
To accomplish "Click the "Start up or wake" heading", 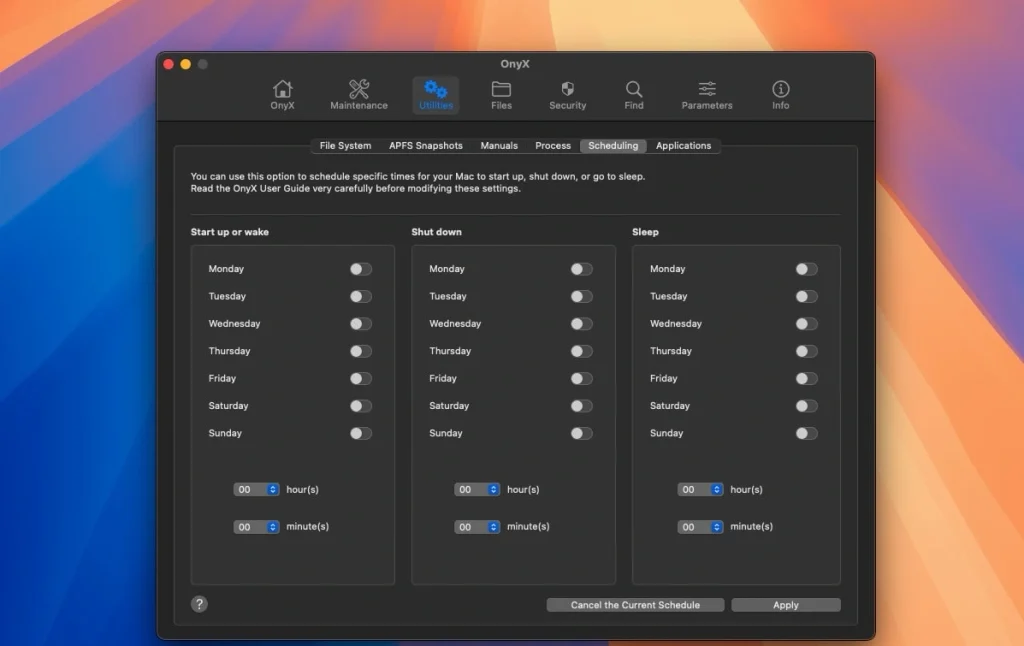I will click(229, 232).
